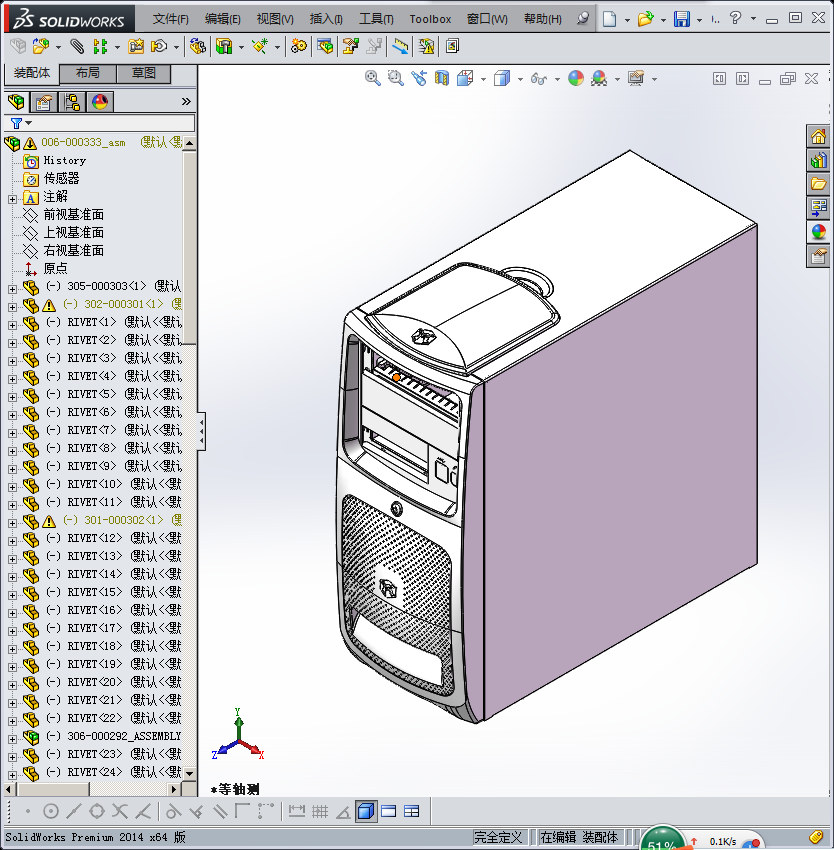Open Custom Properties task pane icon

point(818,255)
